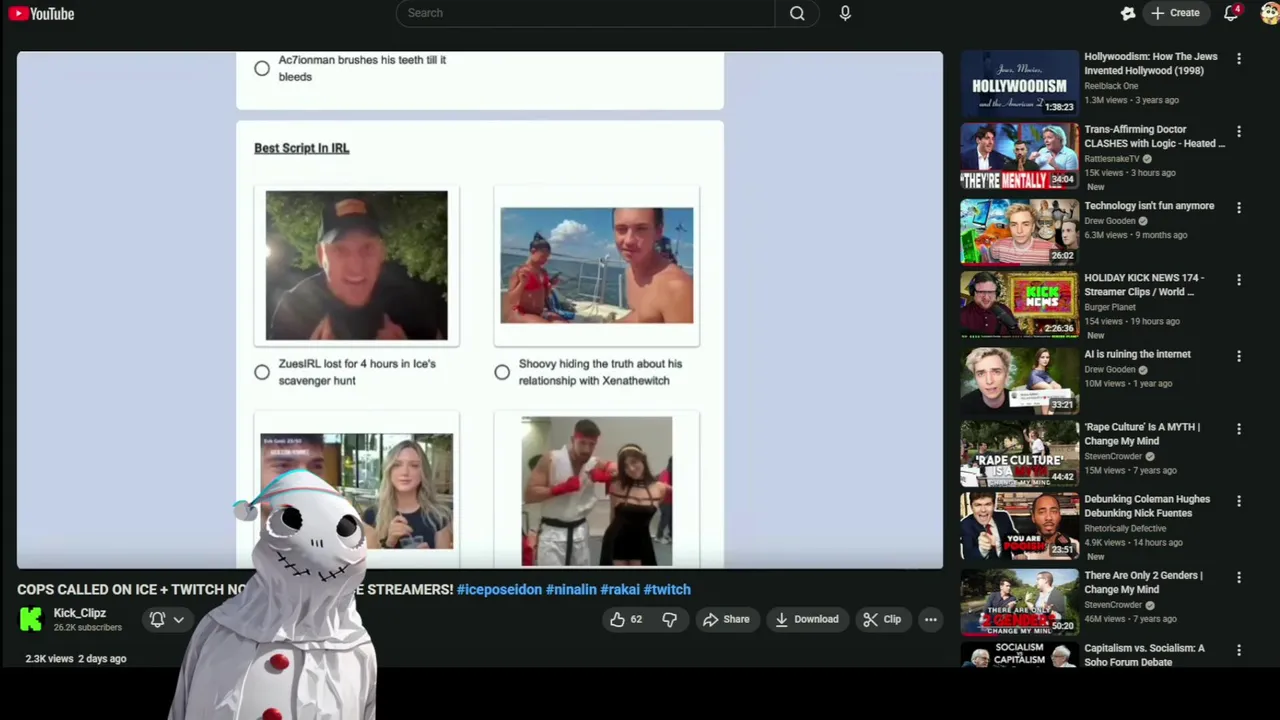This screenshot has width=1280, height=720.
Task: Create a Clip from the video
Action: 882,619
